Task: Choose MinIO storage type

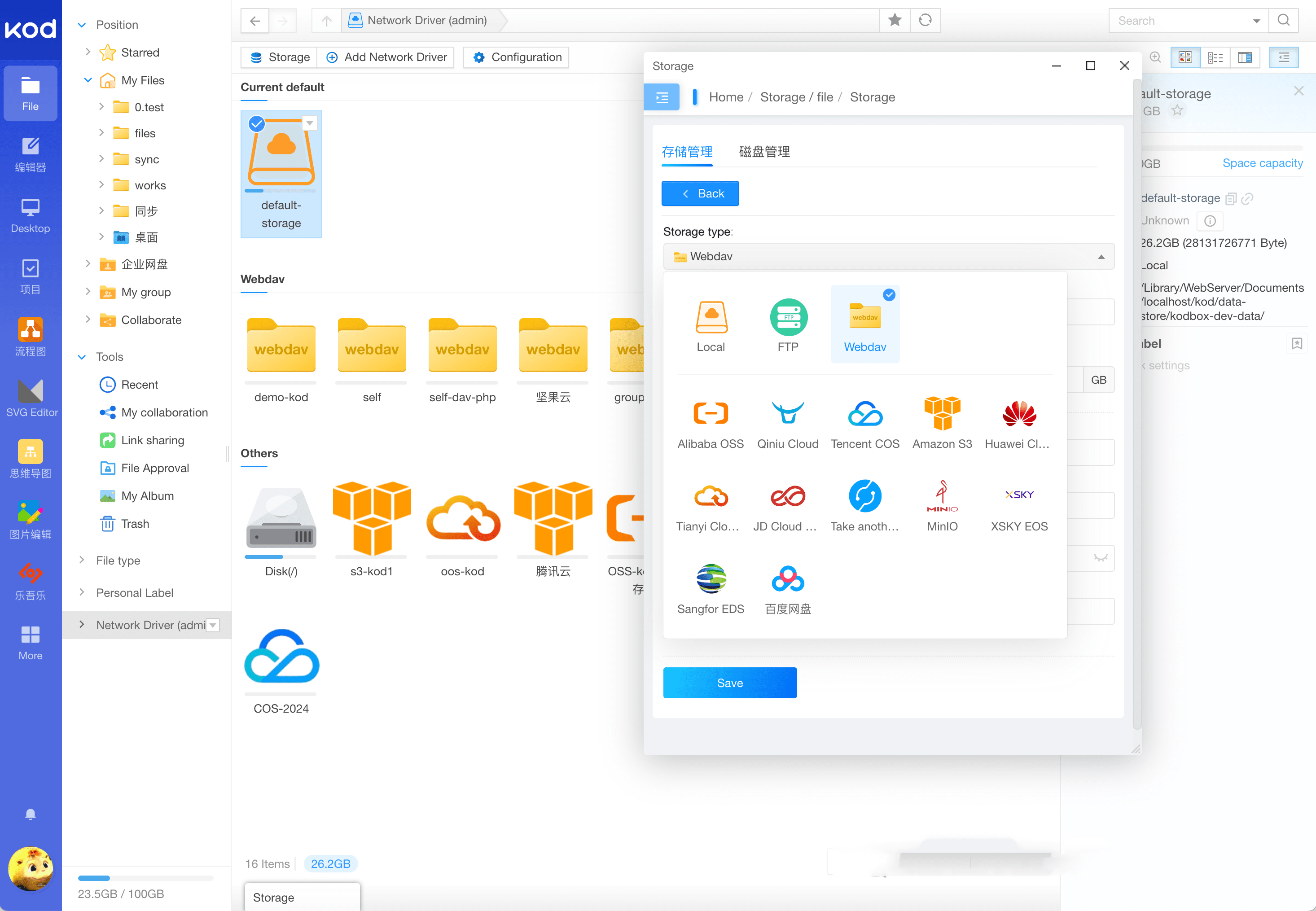Action: coord(942,506)
